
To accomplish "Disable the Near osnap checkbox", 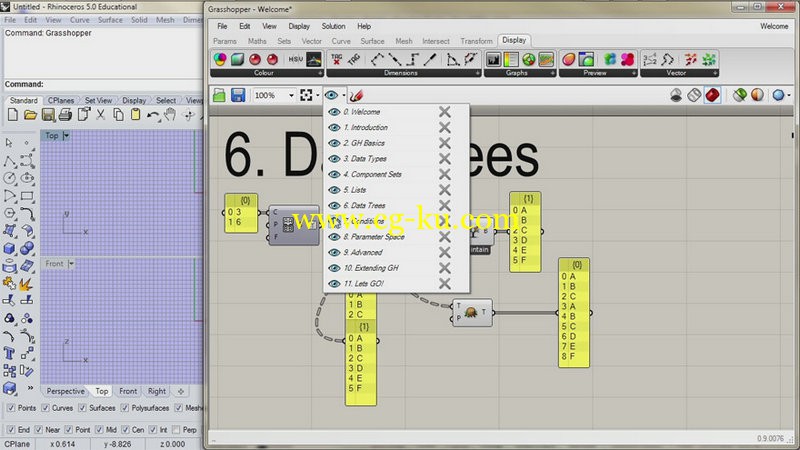I will tap(39, 430).
